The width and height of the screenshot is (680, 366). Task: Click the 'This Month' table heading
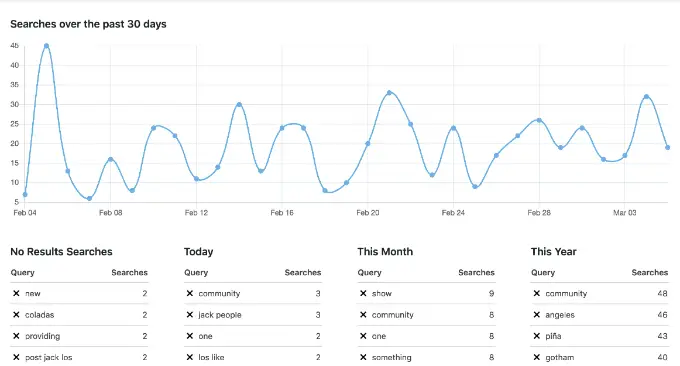[385, 252]
